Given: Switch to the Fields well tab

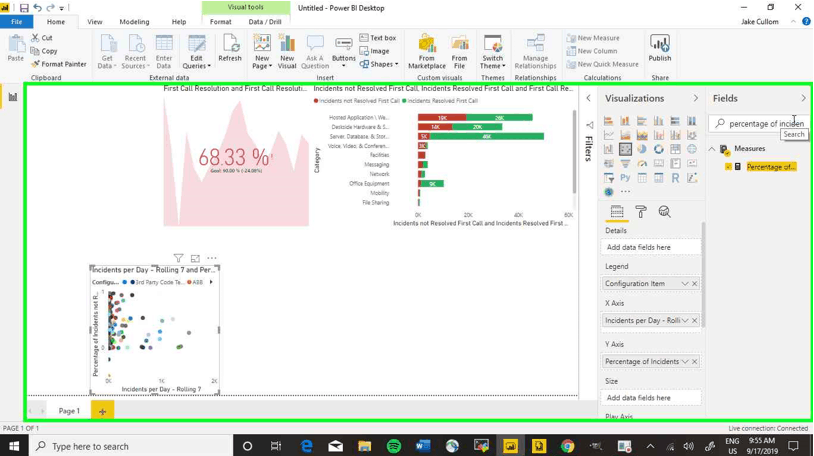Looking at the screenshot, I should pyautogui.click(x=617, y=211).
